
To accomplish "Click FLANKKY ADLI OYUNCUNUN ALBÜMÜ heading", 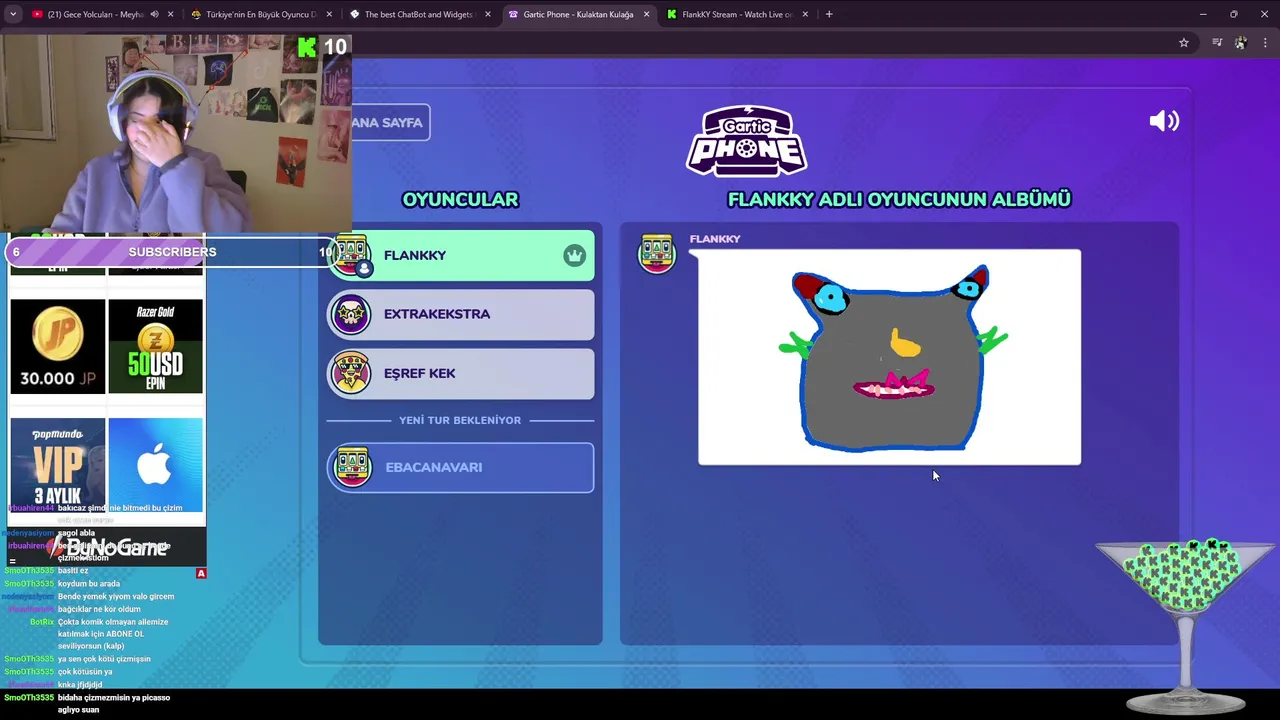I will click(899, 199).
